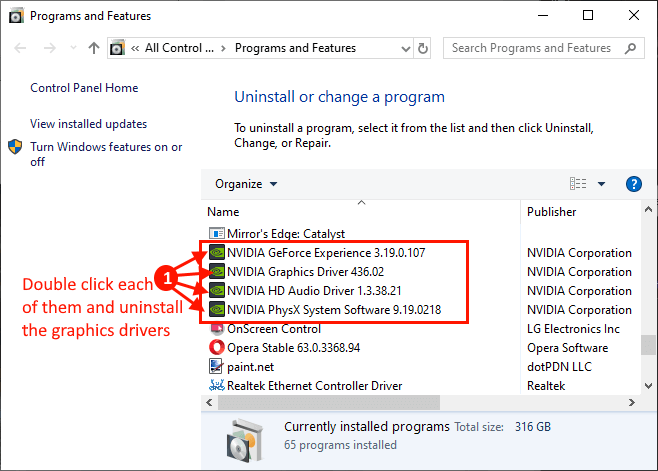Image resolution: width=658 pixels, height=471 pixels.
Task: Click the address bar Control Panel icon
Action: coord(117,48)
